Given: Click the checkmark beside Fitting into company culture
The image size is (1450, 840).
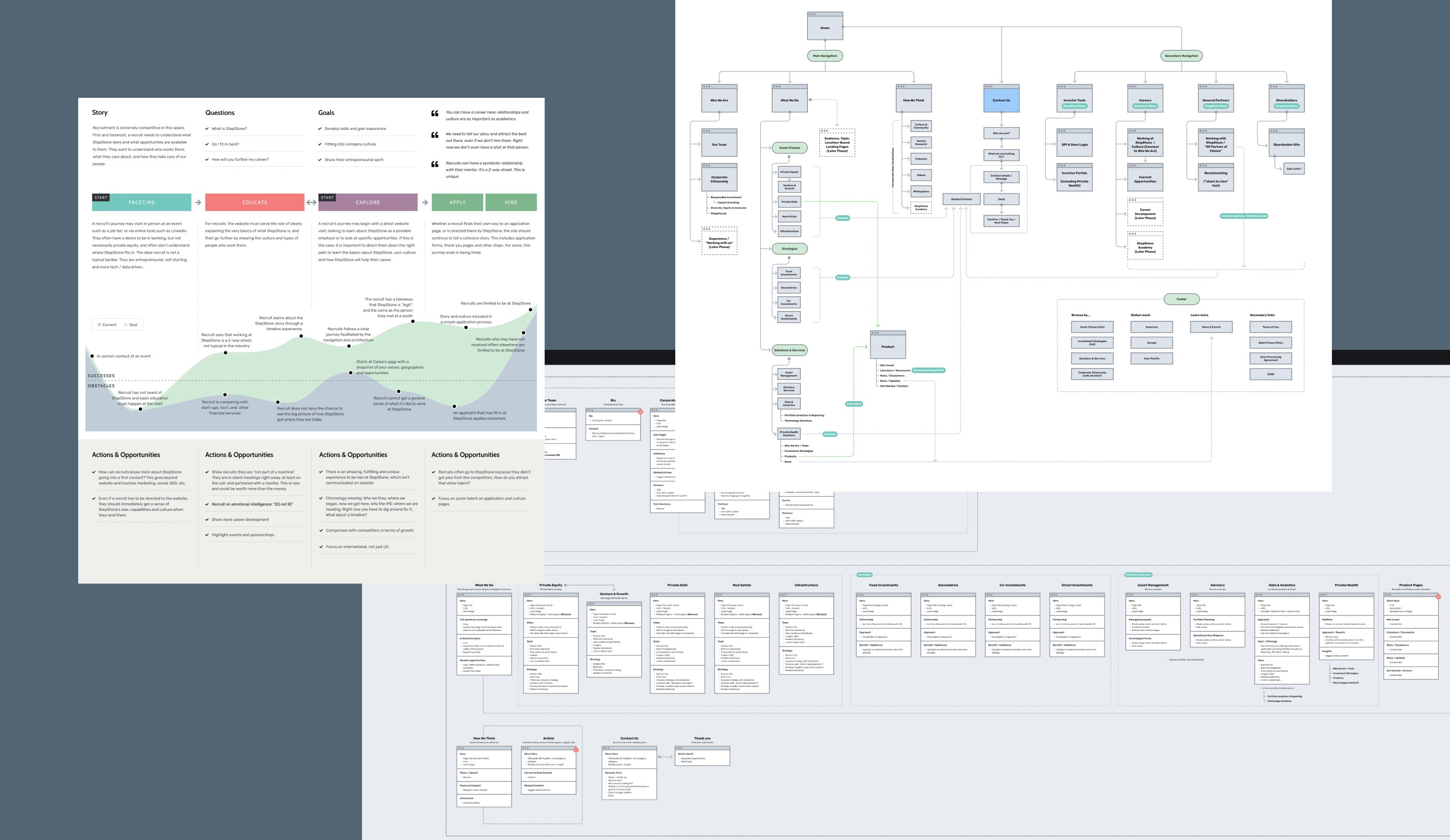Looking at the screenshot, I should click(x=320, y=144).
